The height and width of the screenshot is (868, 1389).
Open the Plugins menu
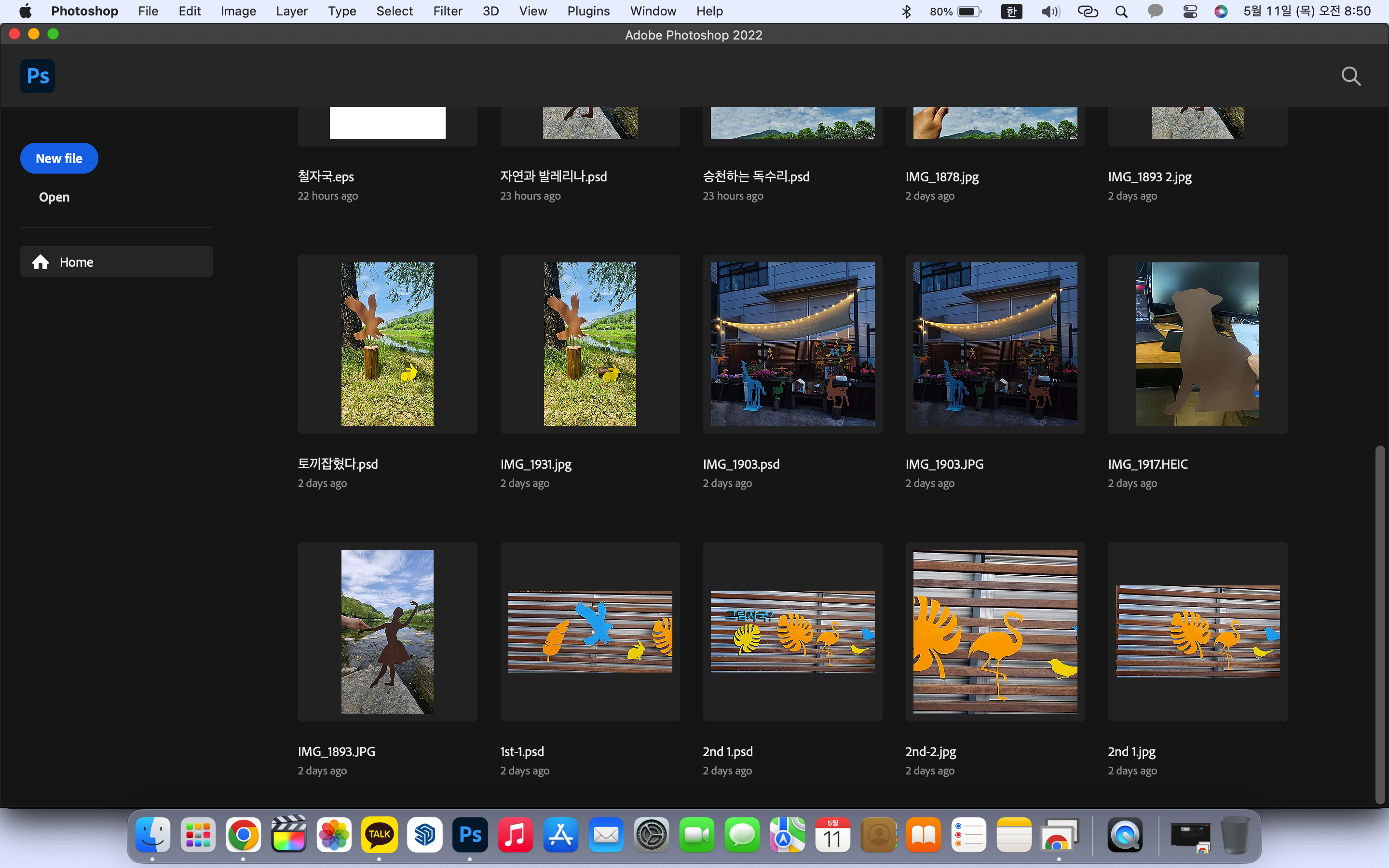click(x=588, y=12)
